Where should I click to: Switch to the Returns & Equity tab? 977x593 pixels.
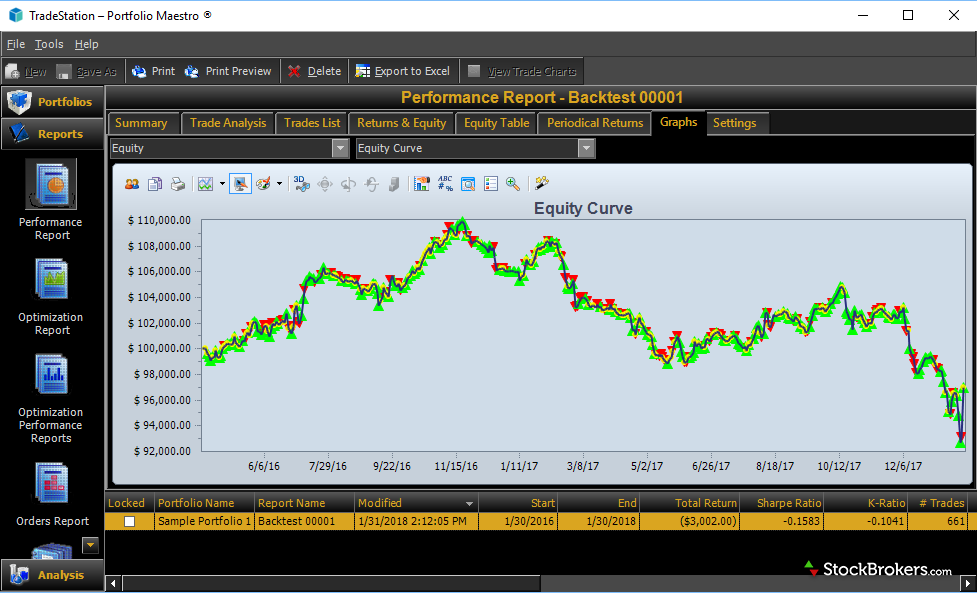(x=401, y=123)
